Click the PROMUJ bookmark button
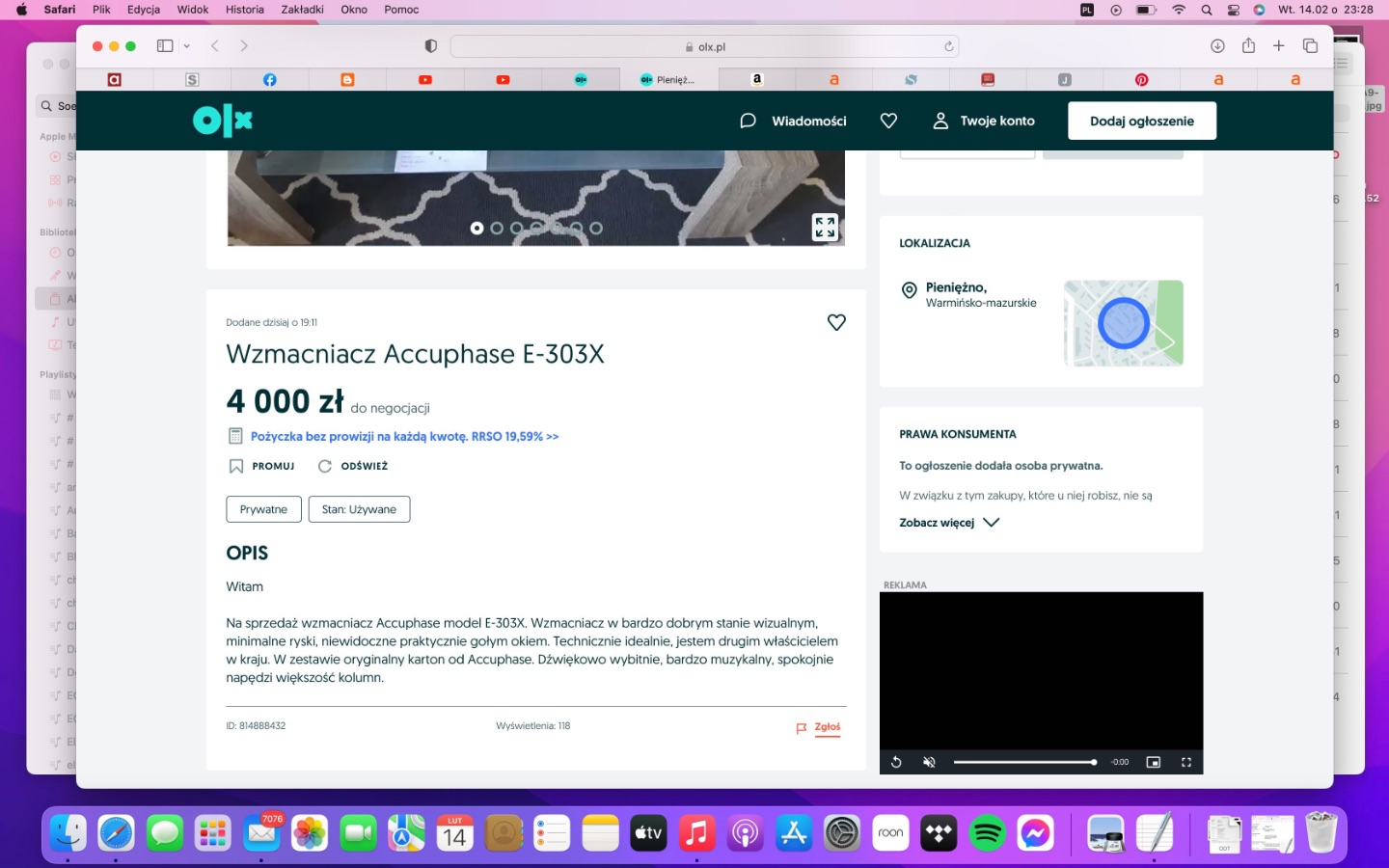Screen dimensions: 1389x868 [x=261, y=466]
